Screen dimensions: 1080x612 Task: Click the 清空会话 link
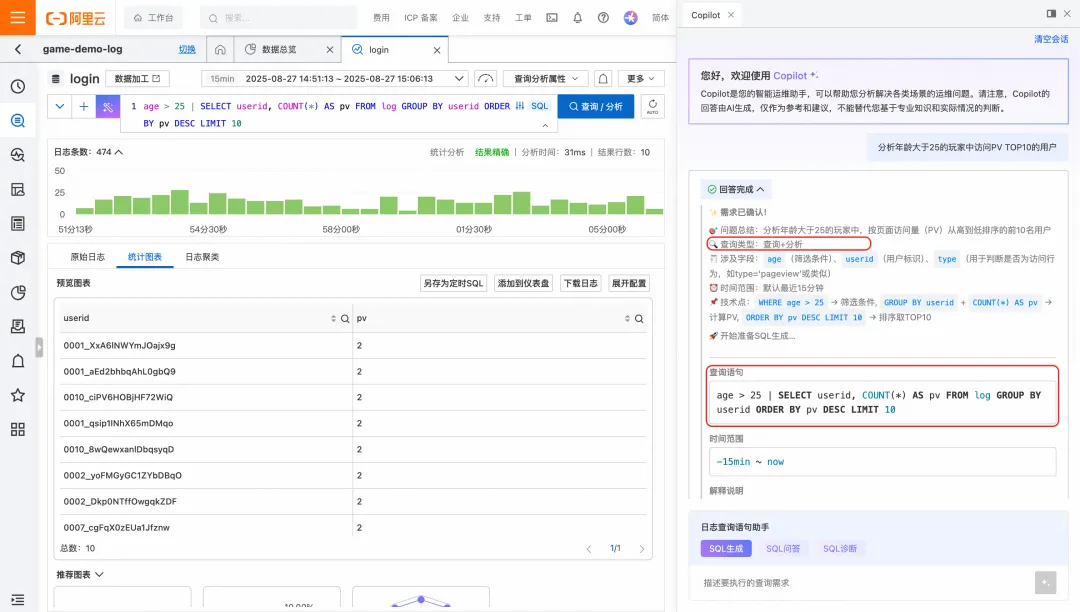click(x=1050, y=39)
